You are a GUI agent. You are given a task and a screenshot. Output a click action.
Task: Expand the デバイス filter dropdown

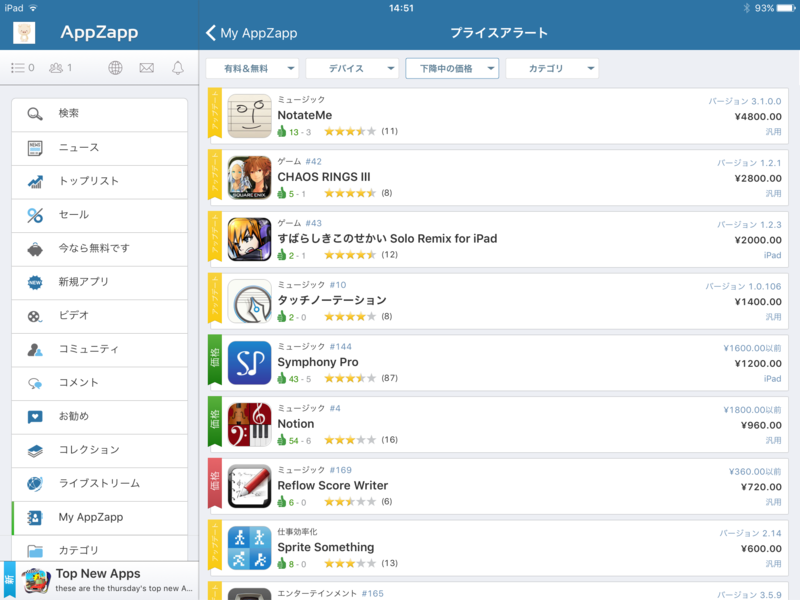(x=353, y=68)
